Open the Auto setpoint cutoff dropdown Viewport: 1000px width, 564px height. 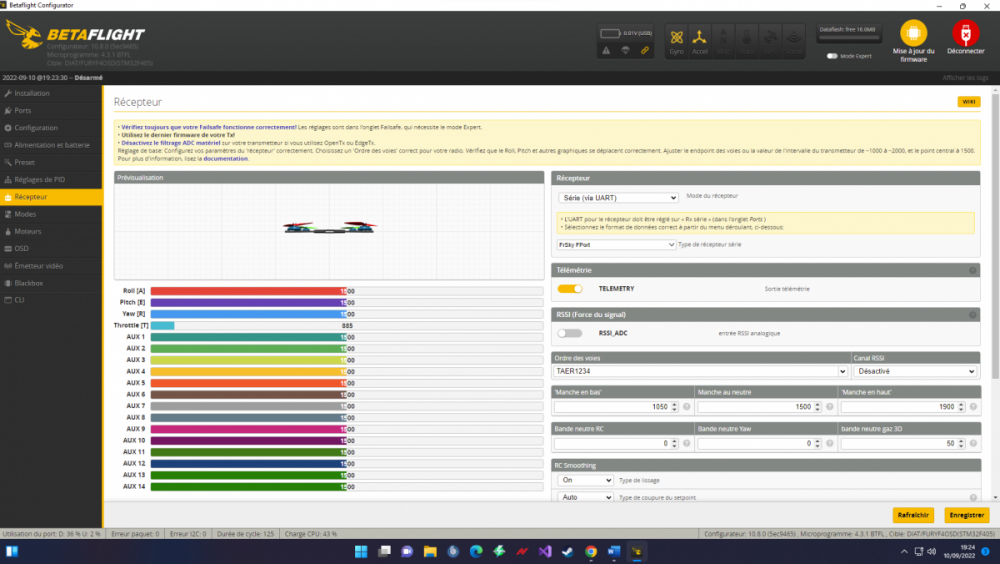(585, 497)
